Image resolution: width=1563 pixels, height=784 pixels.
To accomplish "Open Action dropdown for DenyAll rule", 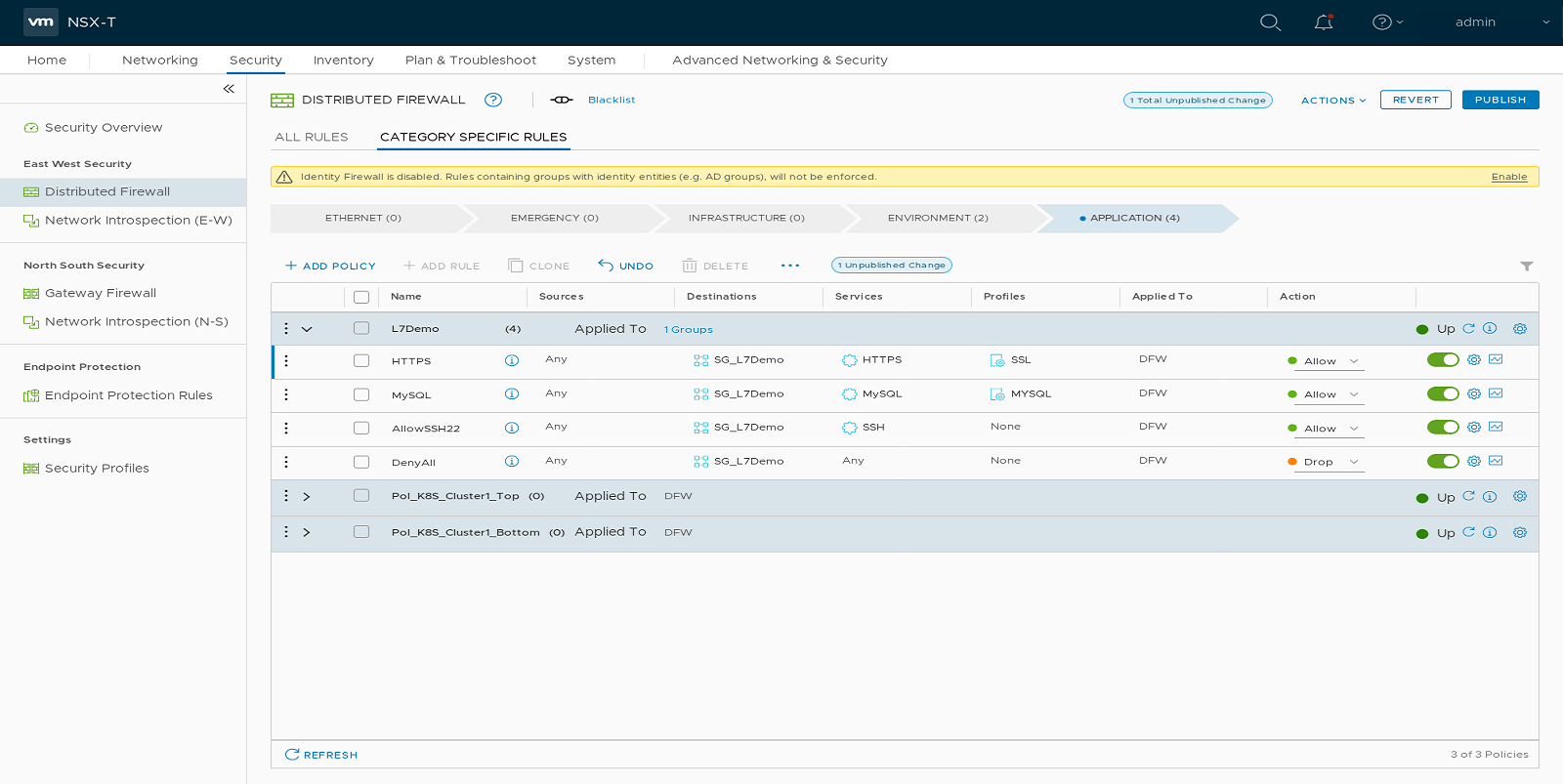I will (x=1329, y=462).
